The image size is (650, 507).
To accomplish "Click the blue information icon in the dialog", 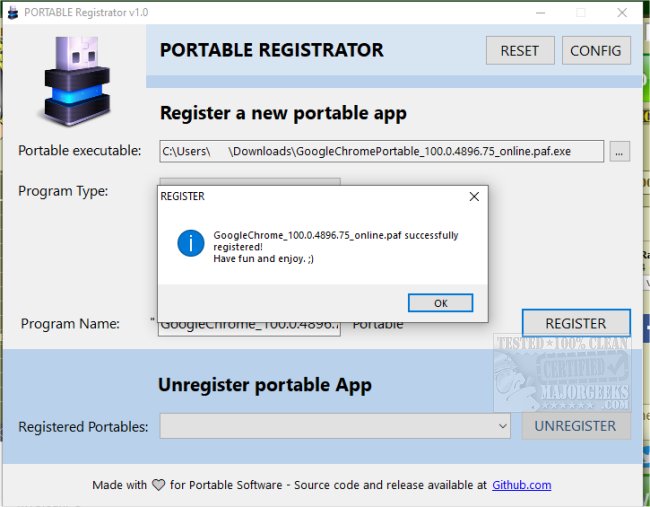I will coord(191,243).
